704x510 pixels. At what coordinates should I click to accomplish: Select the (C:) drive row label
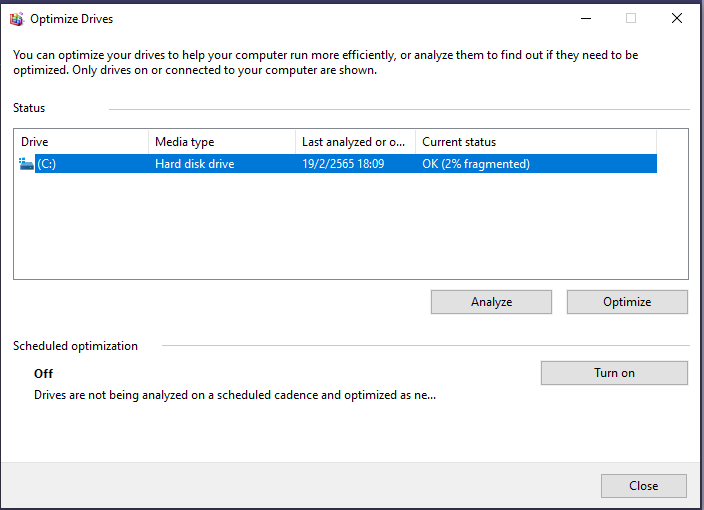[46, 164]
